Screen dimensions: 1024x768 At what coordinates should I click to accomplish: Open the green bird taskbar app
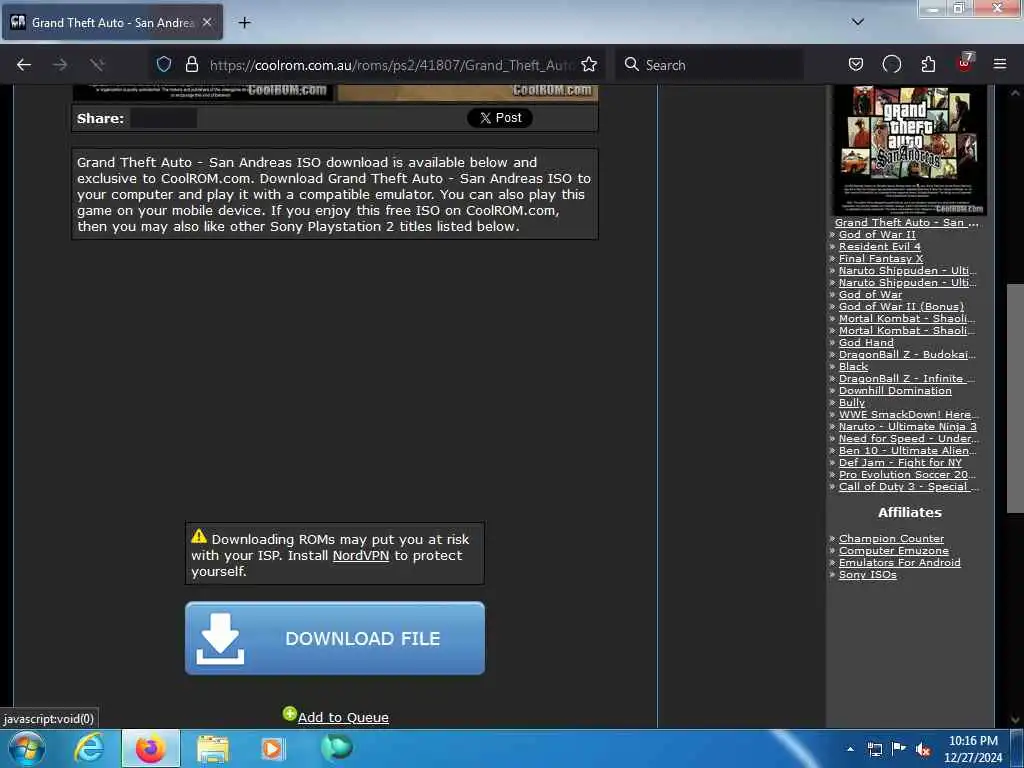[336, 748]
